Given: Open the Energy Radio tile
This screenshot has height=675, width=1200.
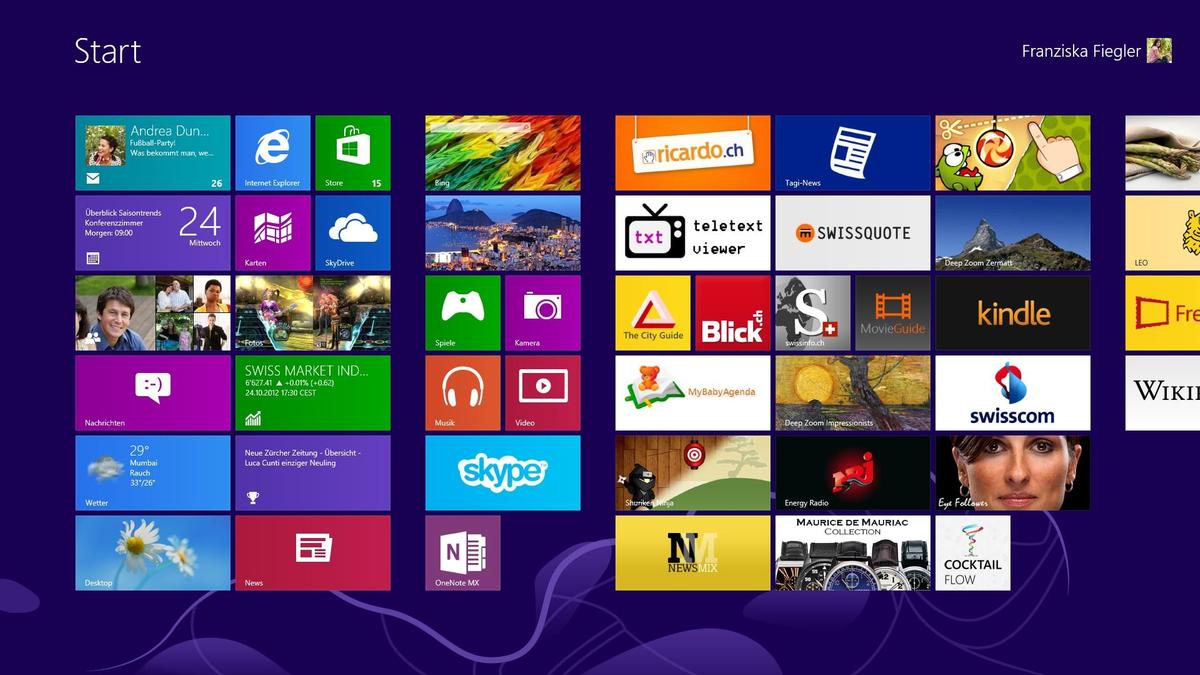Looking at the screenshot, I should coord(853,473).
